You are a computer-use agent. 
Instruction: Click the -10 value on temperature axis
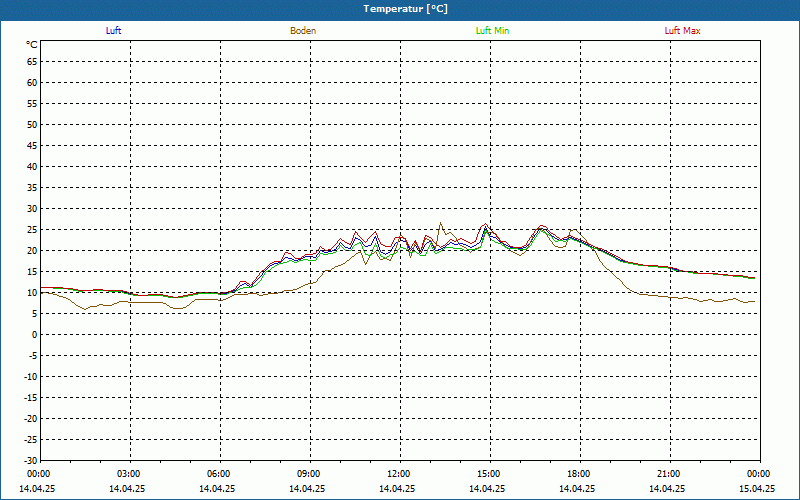31,377
